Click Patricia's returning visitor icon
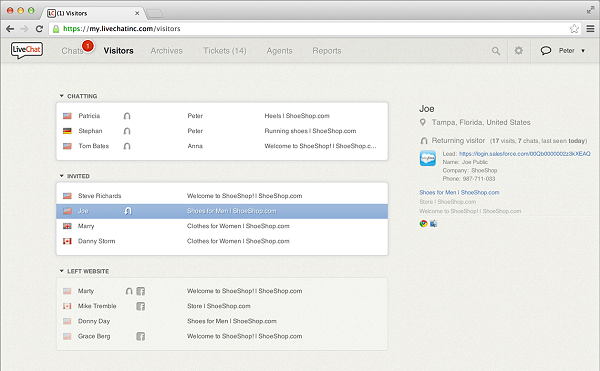This screenshot has width=600, height=371. [x=127, y=116]
